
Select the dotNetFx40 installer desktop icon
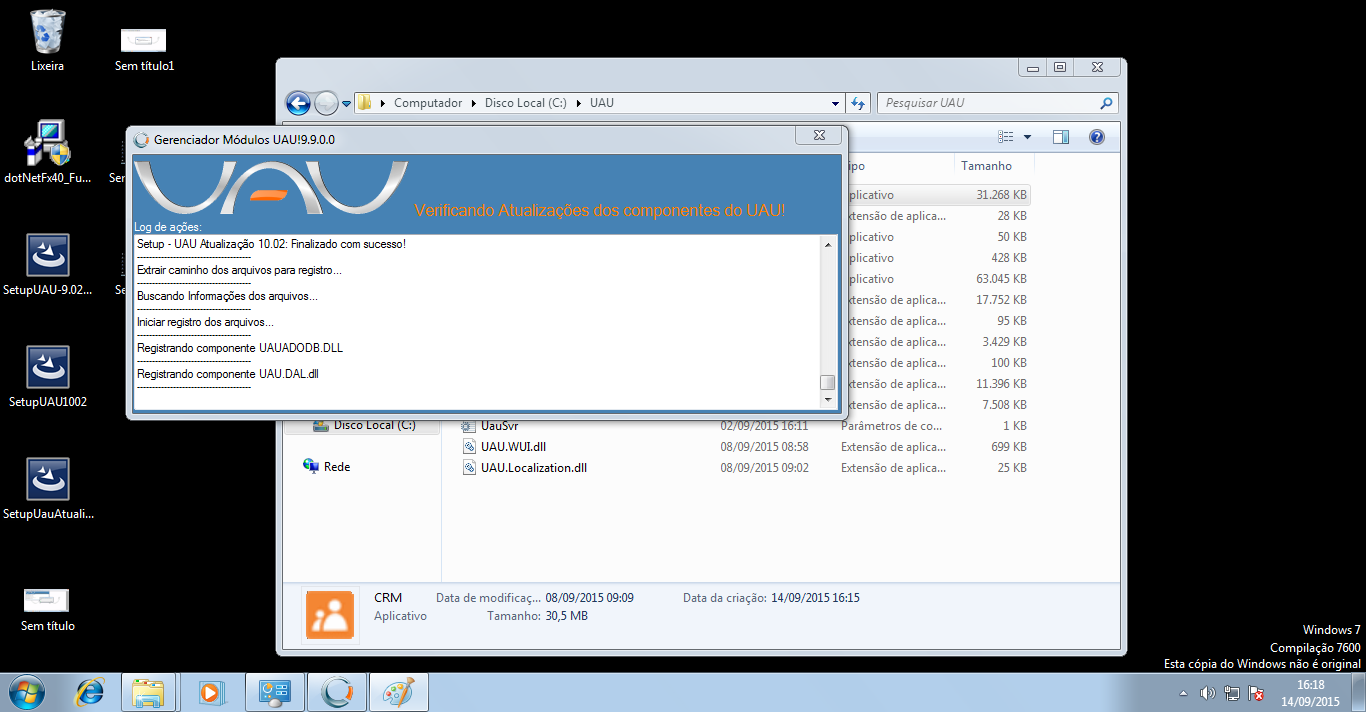[47, 144]
